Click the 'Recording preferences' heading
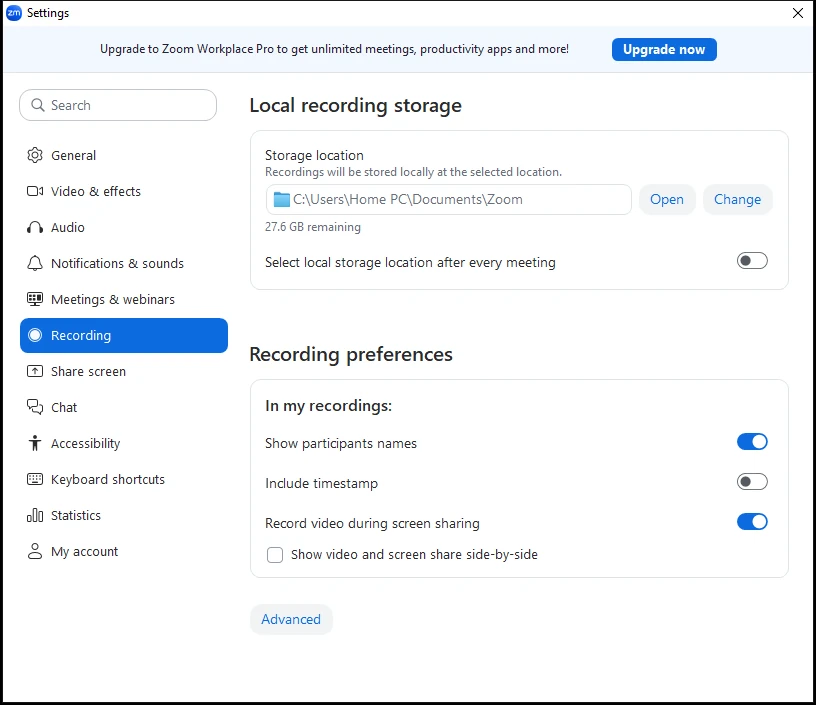Image resolution: width=816 pixels, height=705 pixels. [x=351, y=354]
